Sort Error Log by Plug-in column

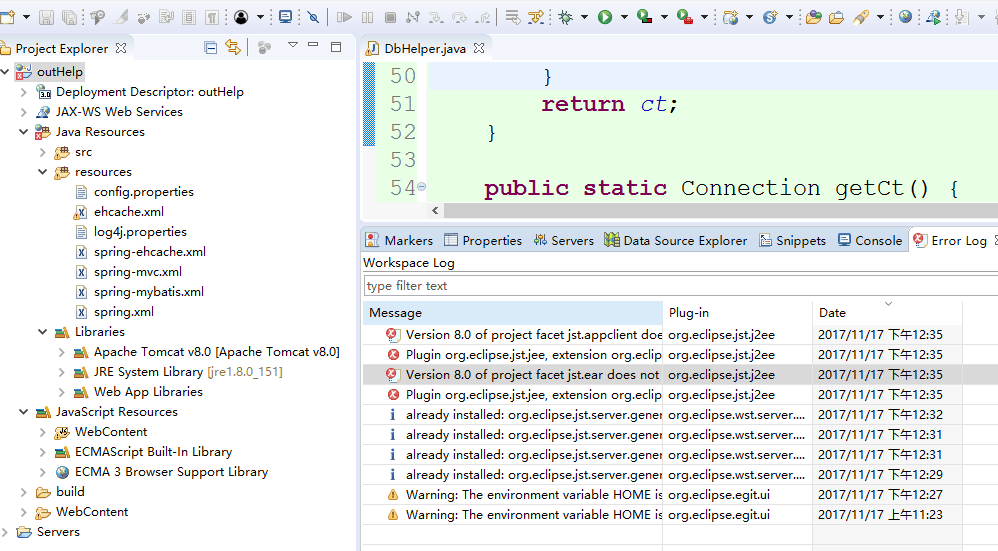click(x=738, y=312)
